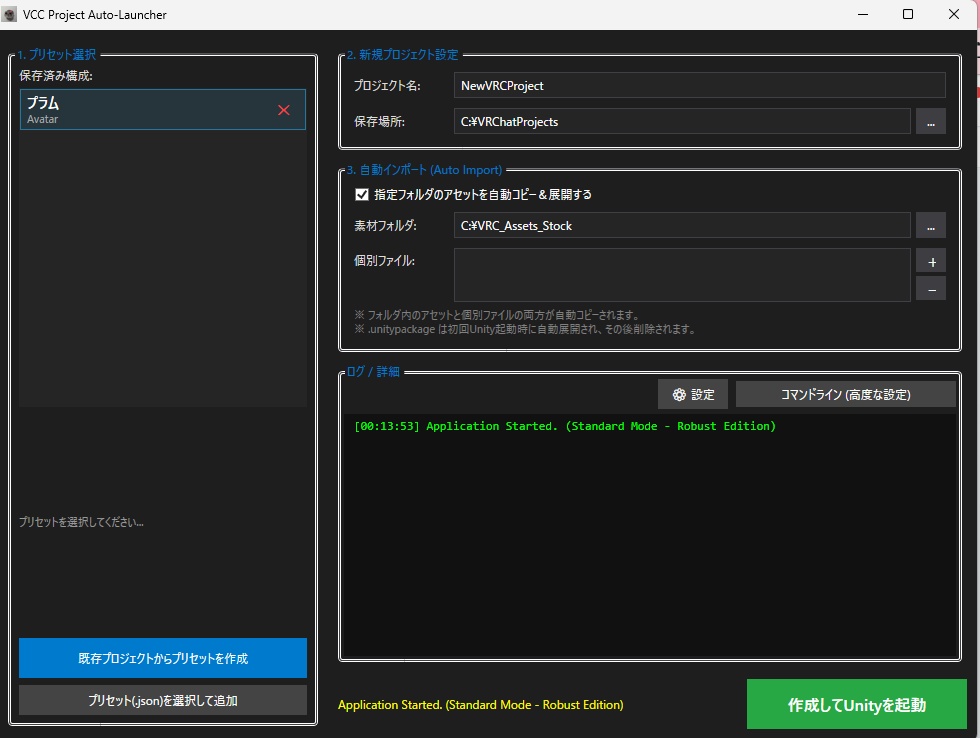Viewport: 980px width, 738px height.
Task: Add an individual file with the plus icon
Action: pos(930,260)
